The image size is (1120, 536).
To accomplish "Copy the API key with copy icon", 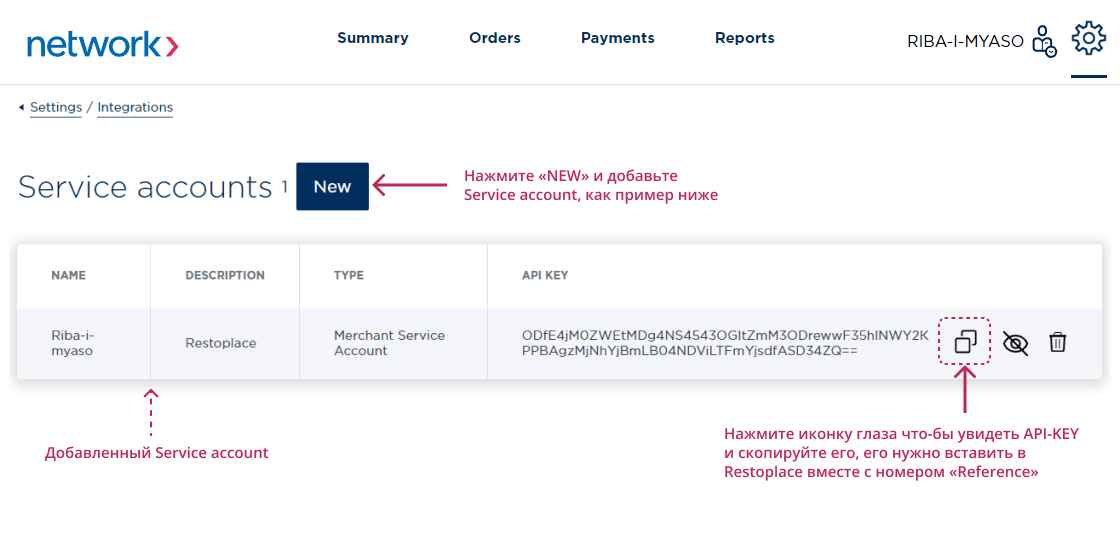I will pyautogui.click(x=965, y=342).
